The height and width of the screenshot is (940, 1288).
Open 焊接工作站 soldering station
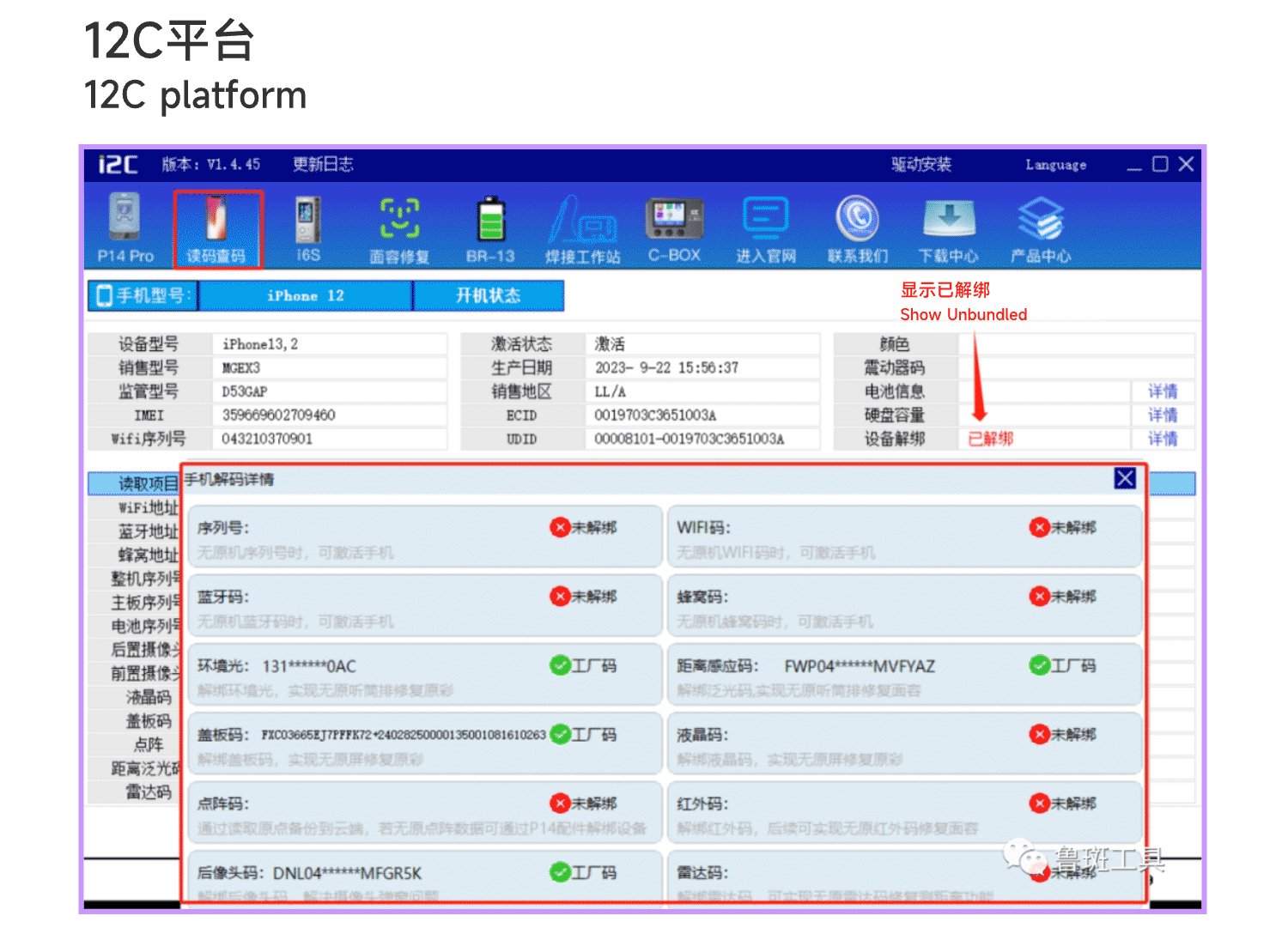click(582, 228)
